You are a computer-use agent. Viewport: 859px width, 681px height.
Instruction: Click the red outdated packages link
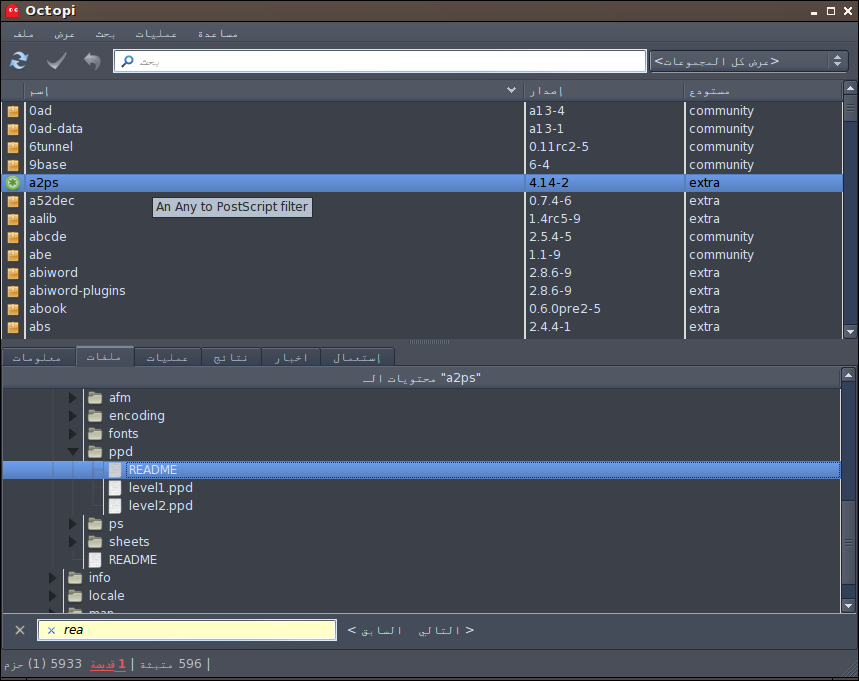pyautogui.click(x=108, y=665)
